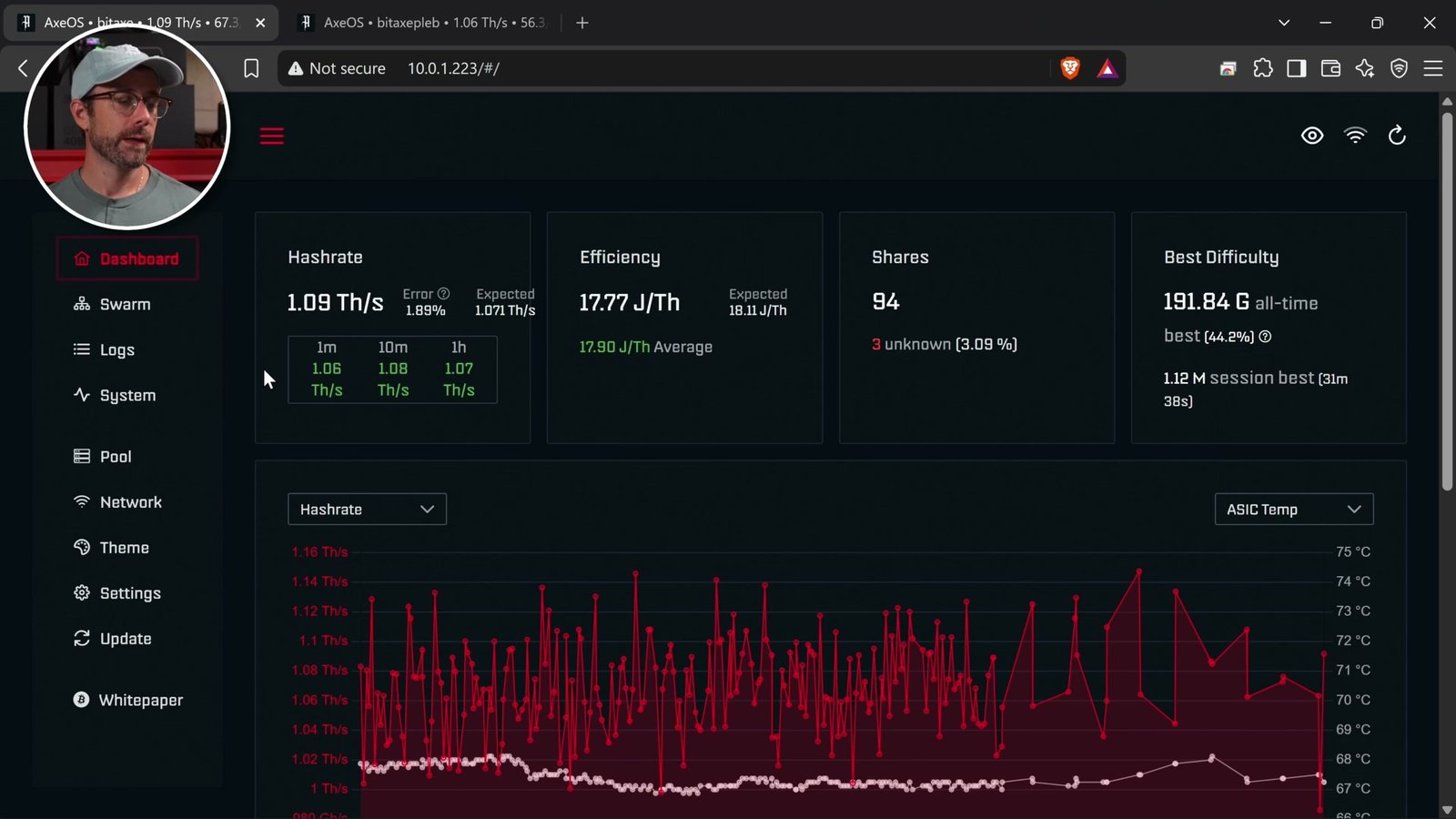Open the Swarm page
The height and width of the screenshot is (819, 1456).
(x=113, y=304)
